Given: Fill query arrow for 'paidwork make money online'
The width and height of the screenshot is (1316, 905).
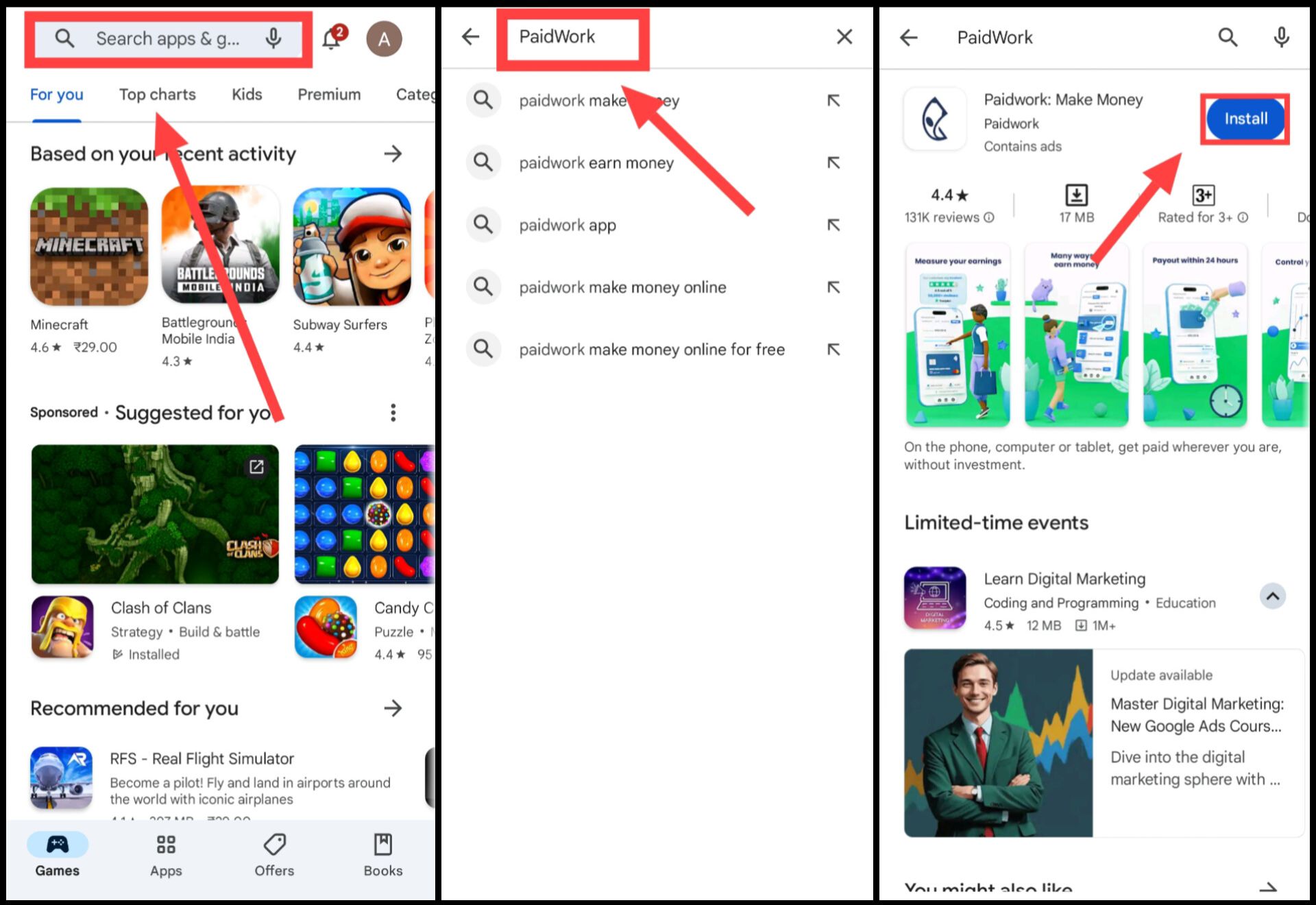Looking at the screenshot, I should click(833, 287).
